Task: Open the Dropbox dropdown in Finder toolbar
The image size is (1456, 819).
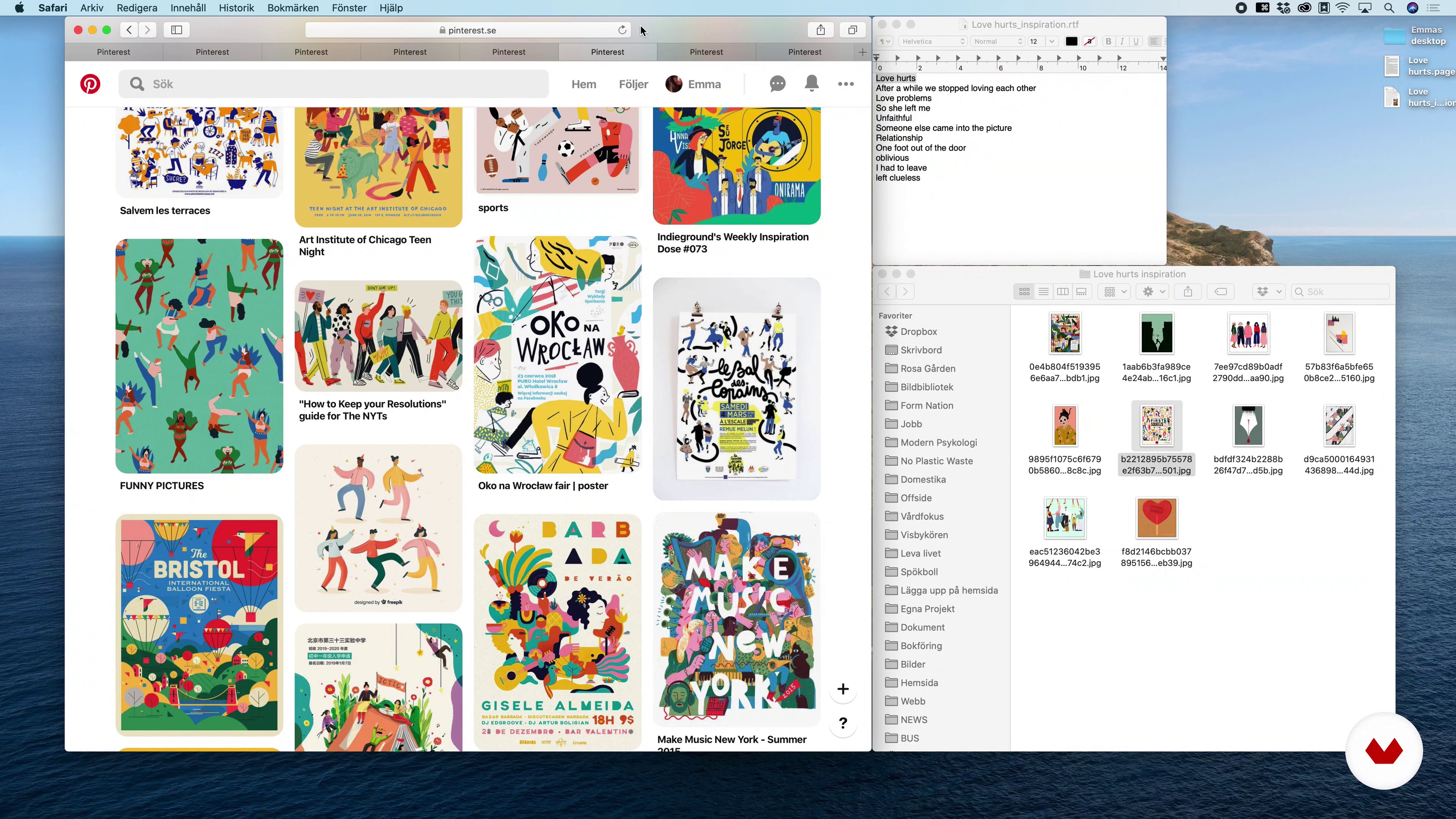Action: click(x=1269, y=292)
